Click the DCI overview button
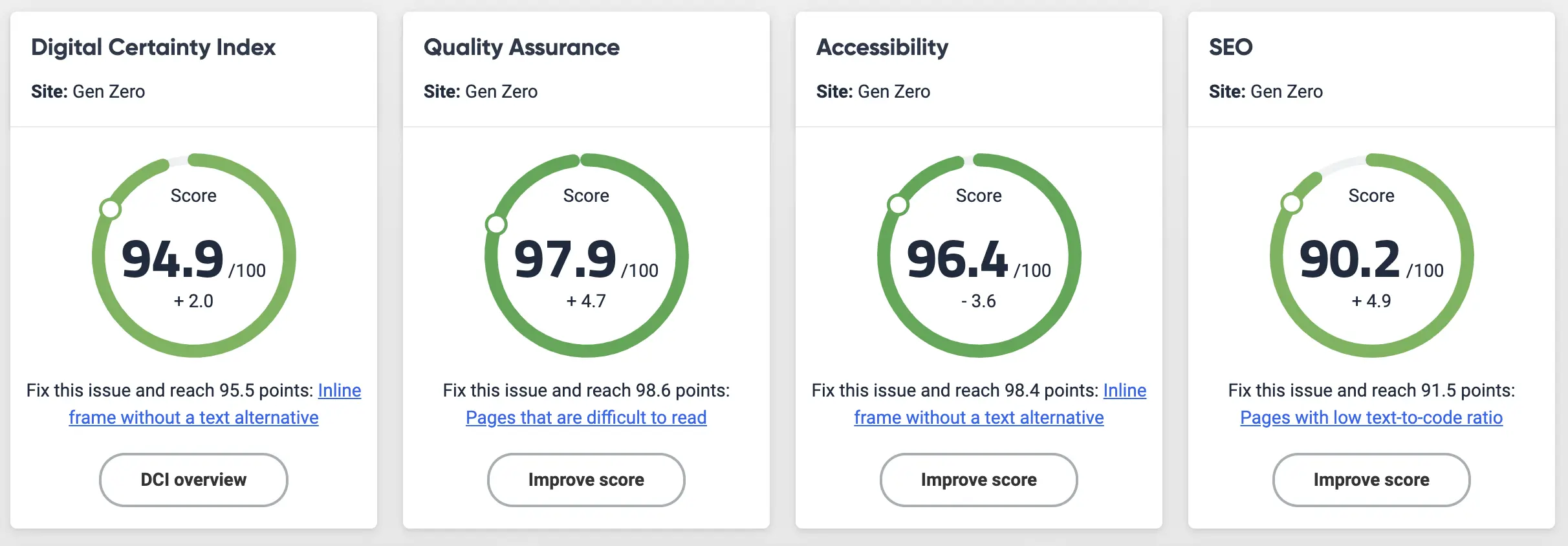 [193, 479]
